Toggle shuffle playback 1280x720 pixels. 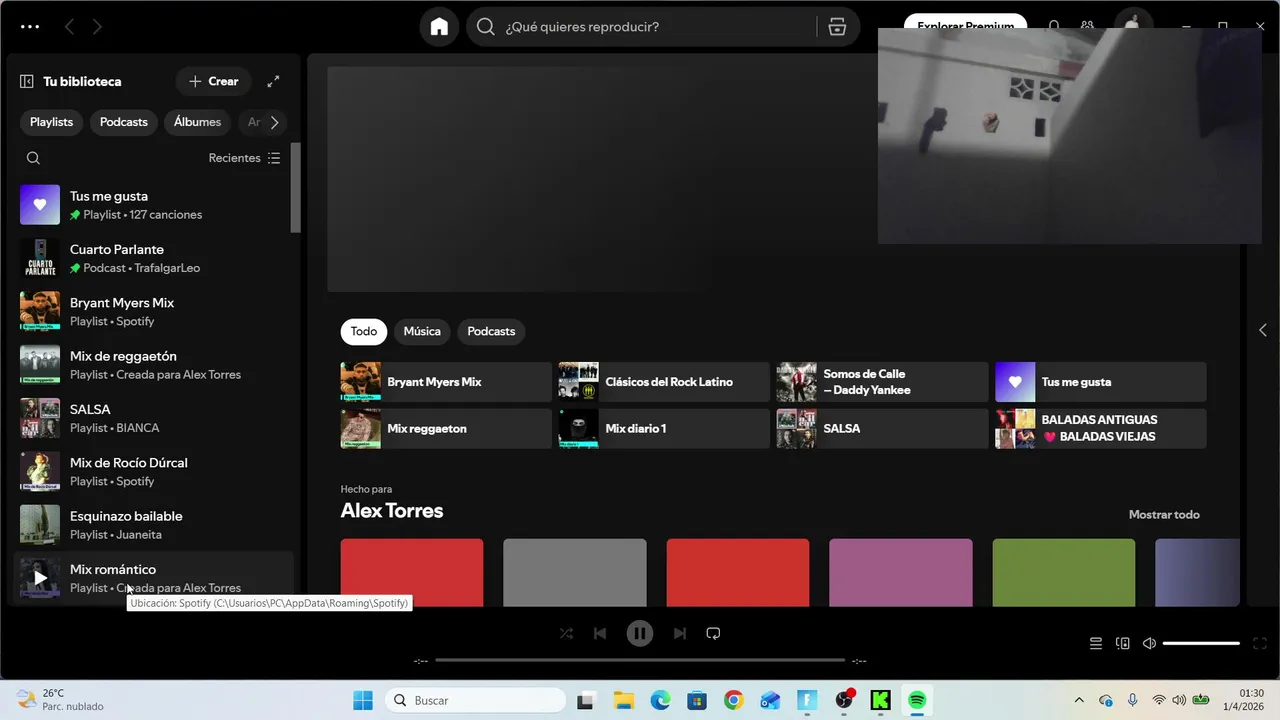566,633
